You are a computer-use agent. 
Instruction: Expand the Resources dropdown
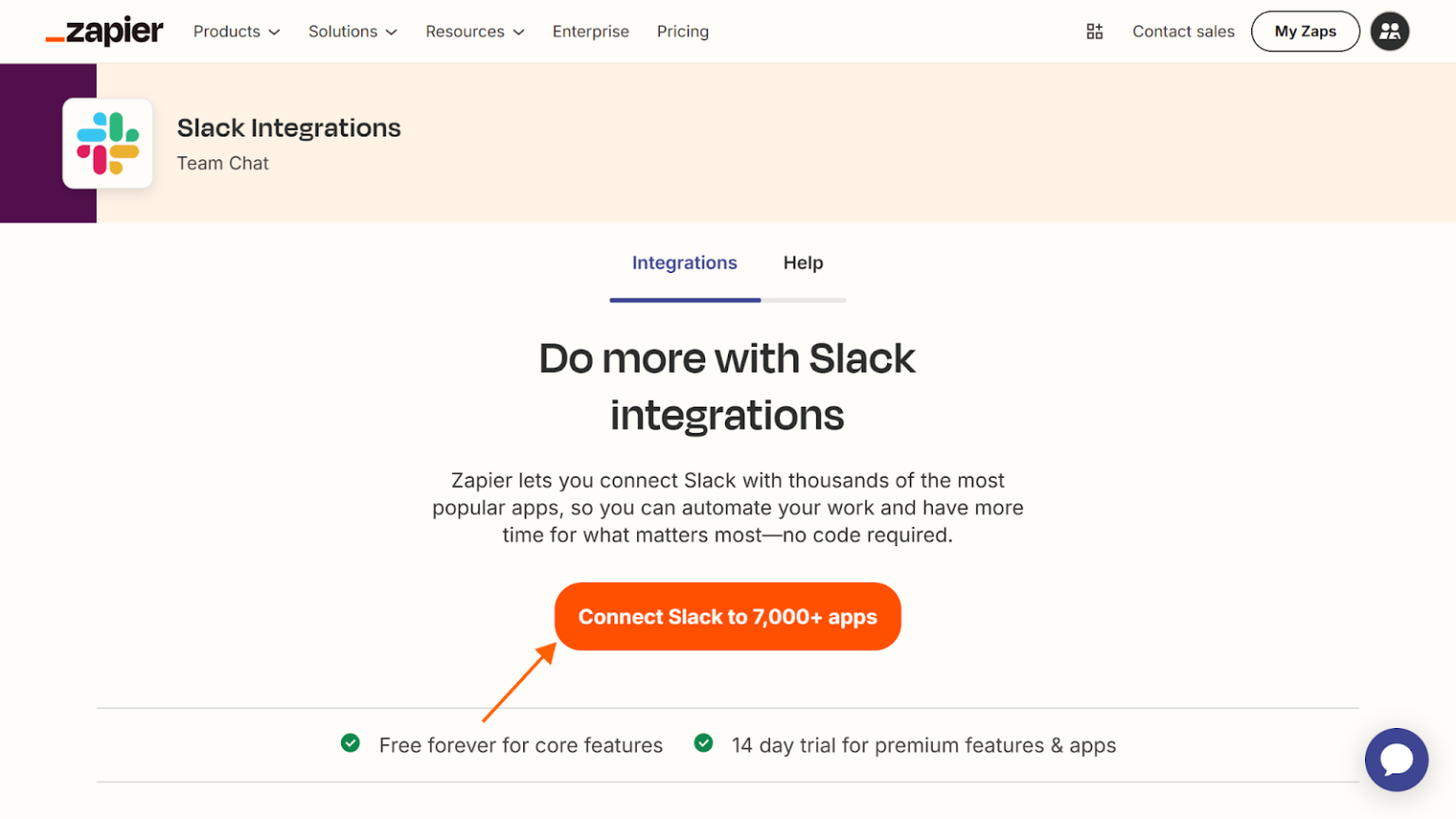474,31
